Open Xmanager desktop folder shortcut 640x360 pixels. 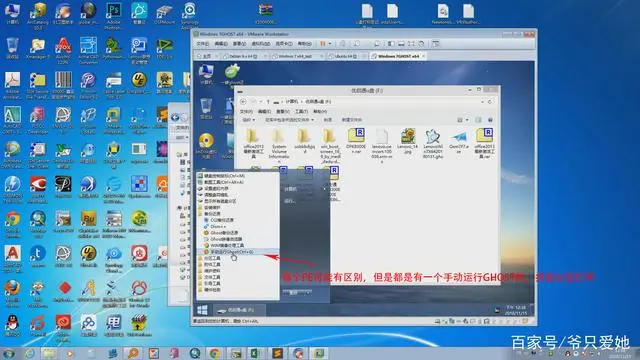tap(38, 49)
